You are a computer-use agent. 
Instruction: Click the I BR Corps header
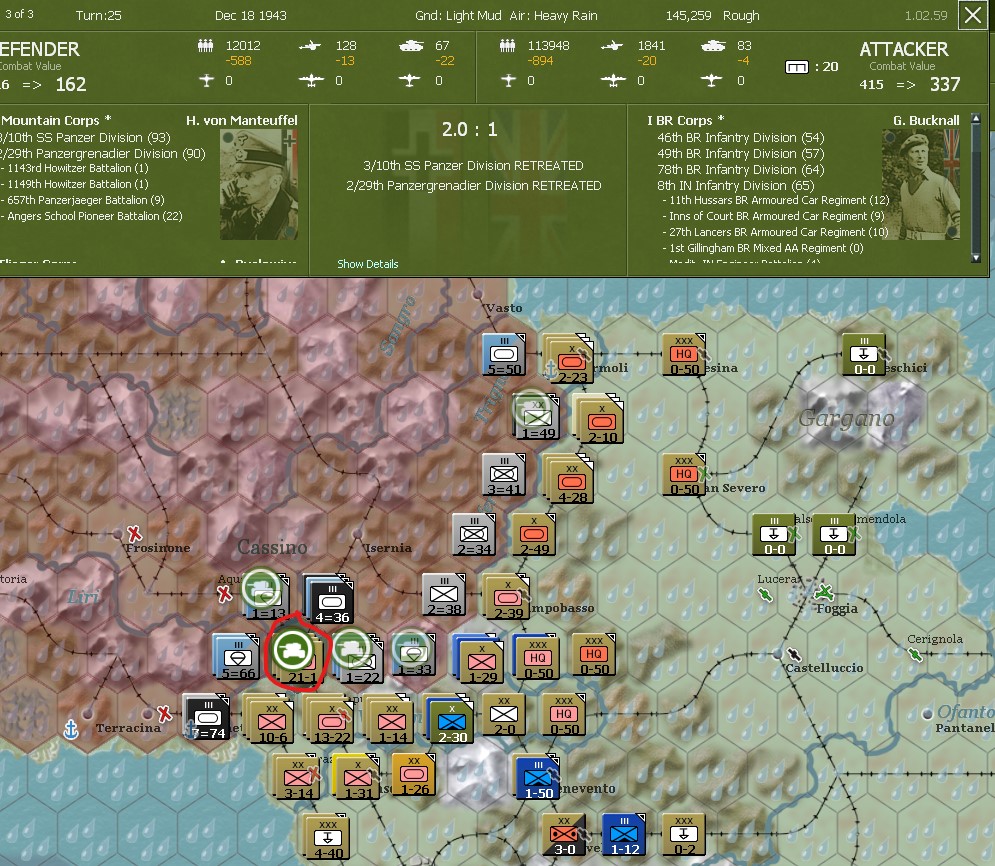pyautogui.click(x=685, y=121)
